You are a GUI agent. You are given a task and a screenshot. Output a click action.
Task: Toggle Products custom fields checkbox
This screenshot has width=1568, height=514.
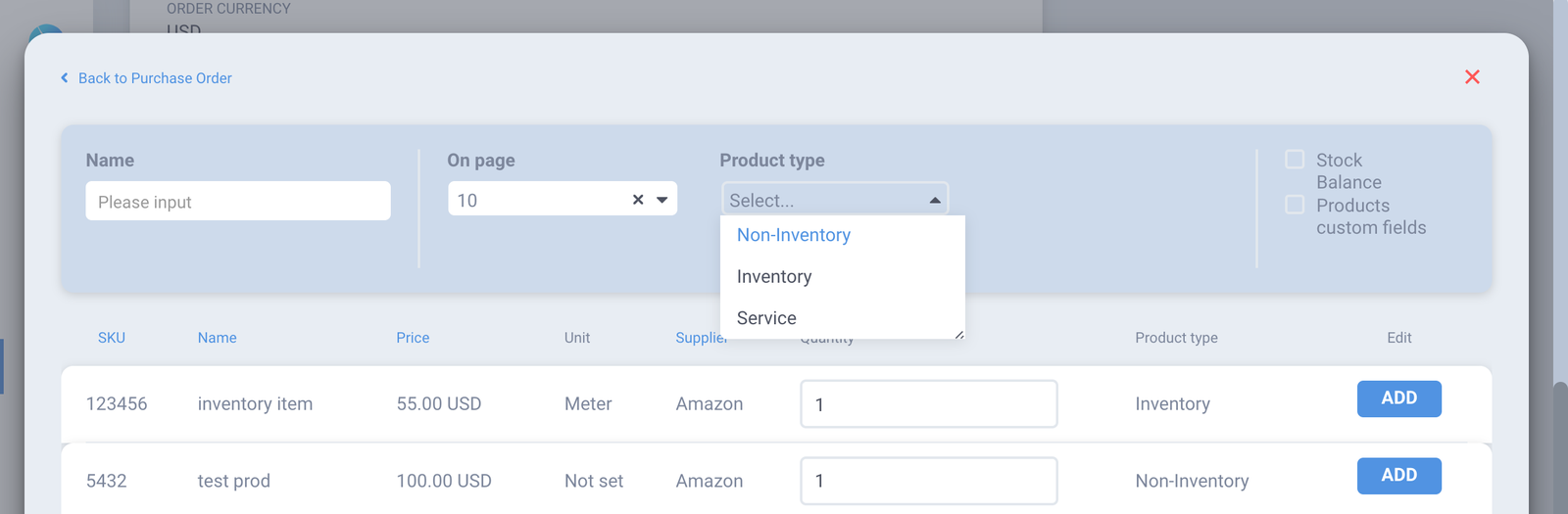point(1295,205)
